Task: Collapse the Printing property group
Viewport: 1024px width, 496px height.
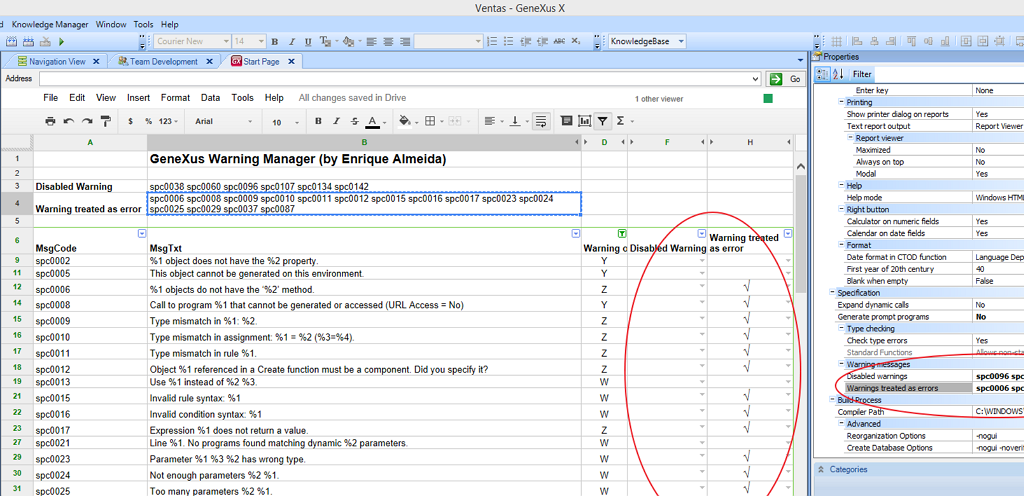Action: [x=841, y=102]
